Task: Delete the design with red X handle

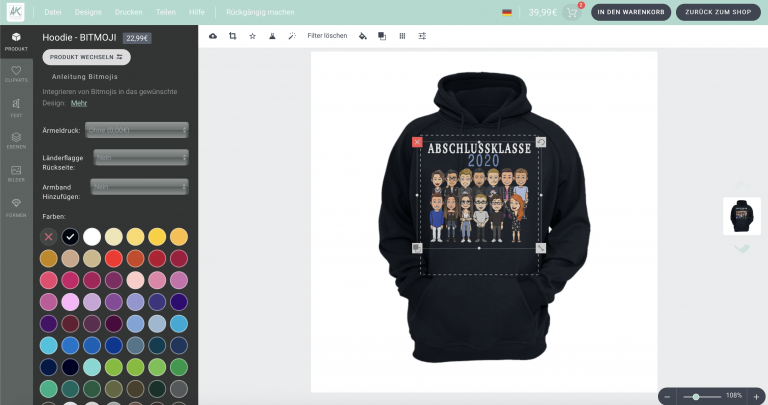Action: [x=417, y=142]
